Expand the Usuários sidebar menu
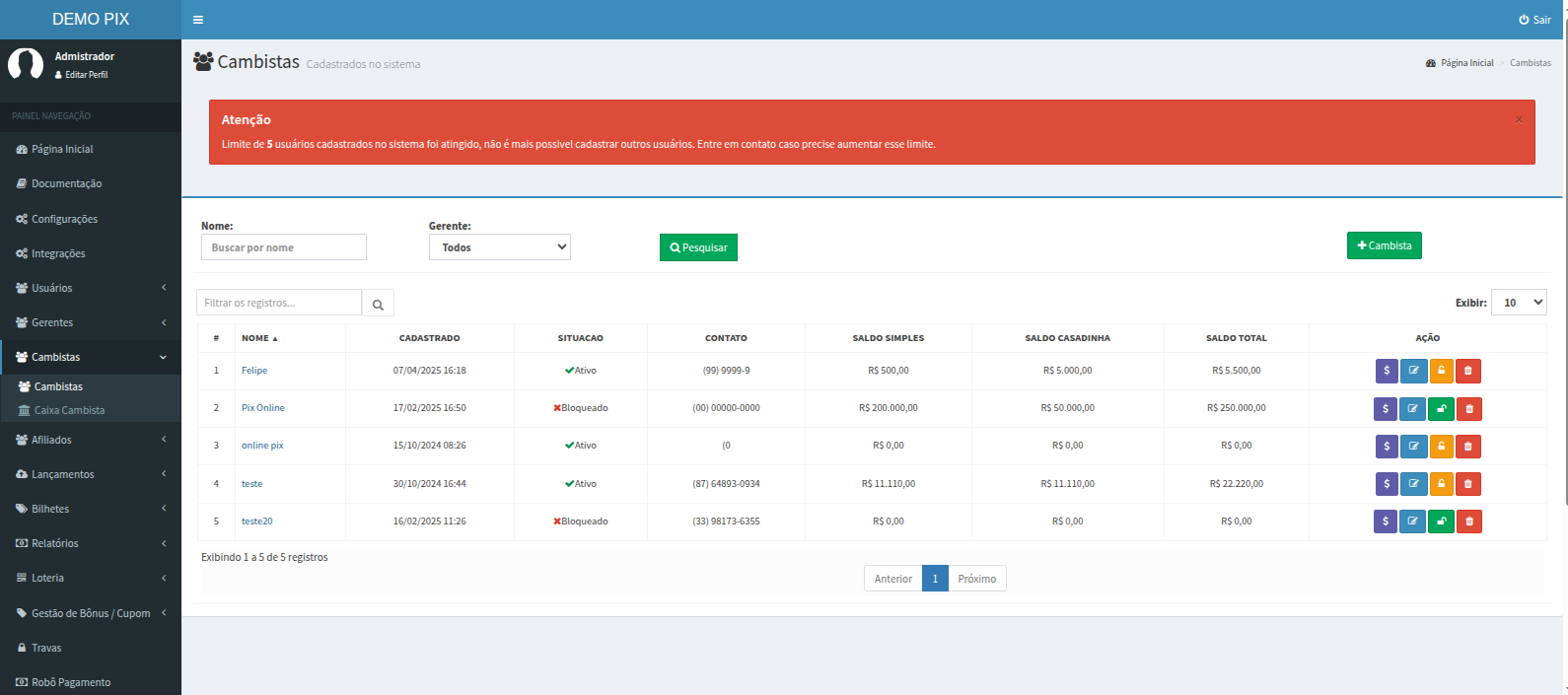 click(91, 288)
